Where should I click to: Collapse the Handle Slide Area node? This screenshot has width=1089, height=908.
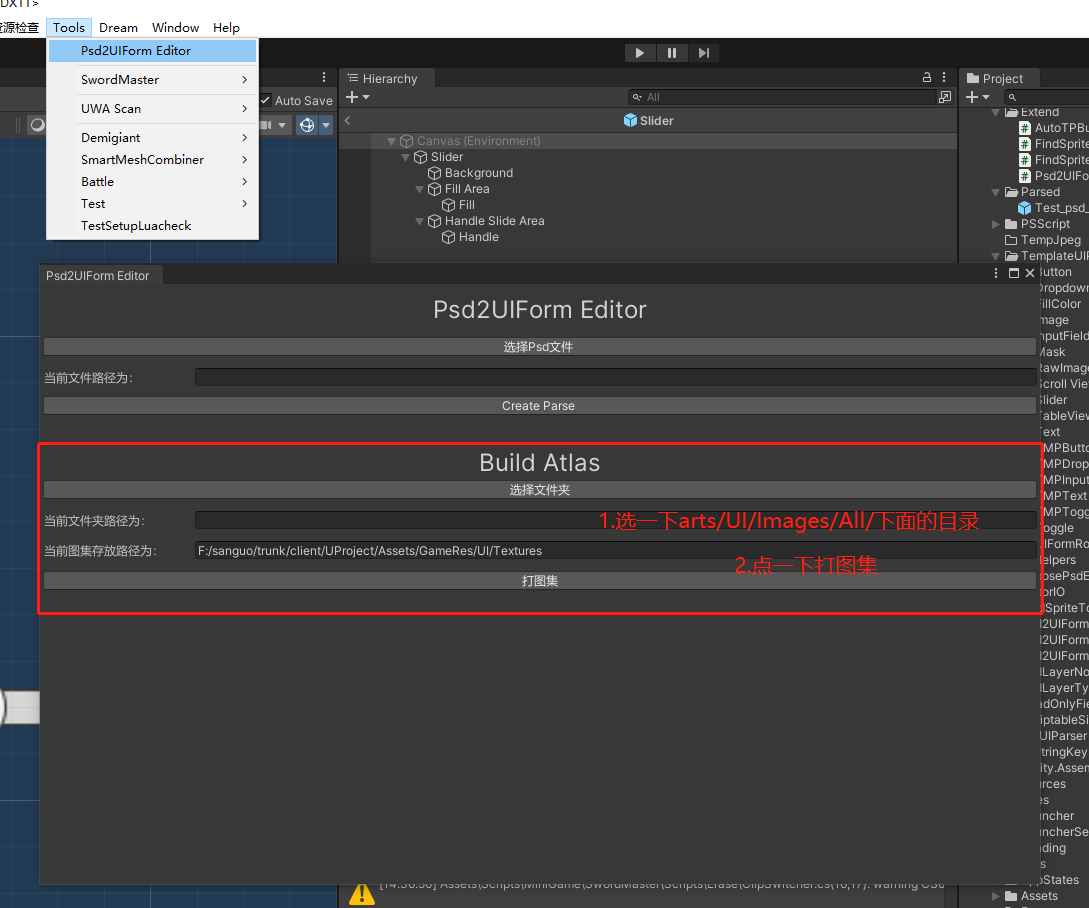point(419,221)
